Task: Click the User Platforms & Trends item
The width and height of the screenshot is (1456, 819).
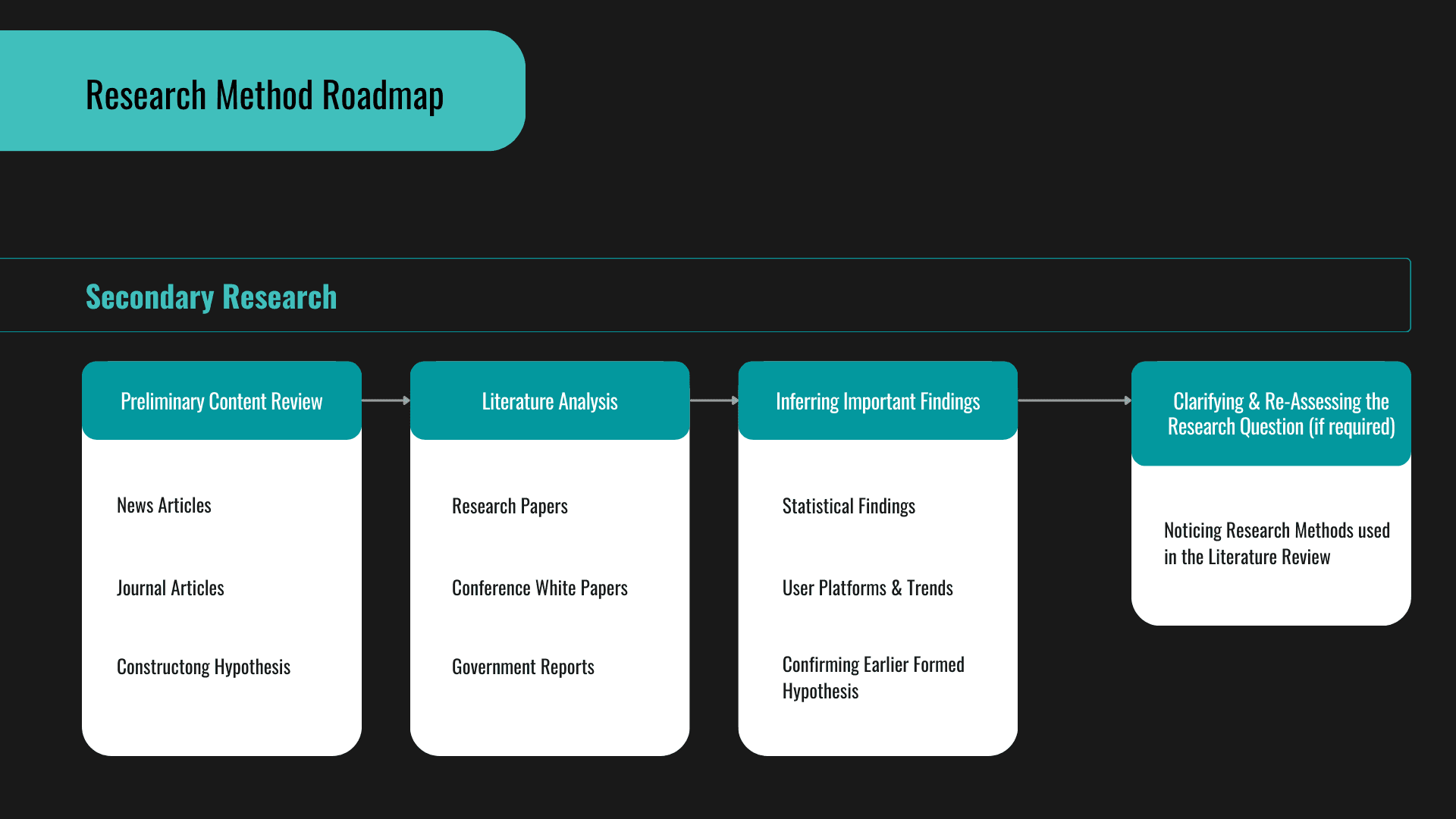Action: click(867, 588)
